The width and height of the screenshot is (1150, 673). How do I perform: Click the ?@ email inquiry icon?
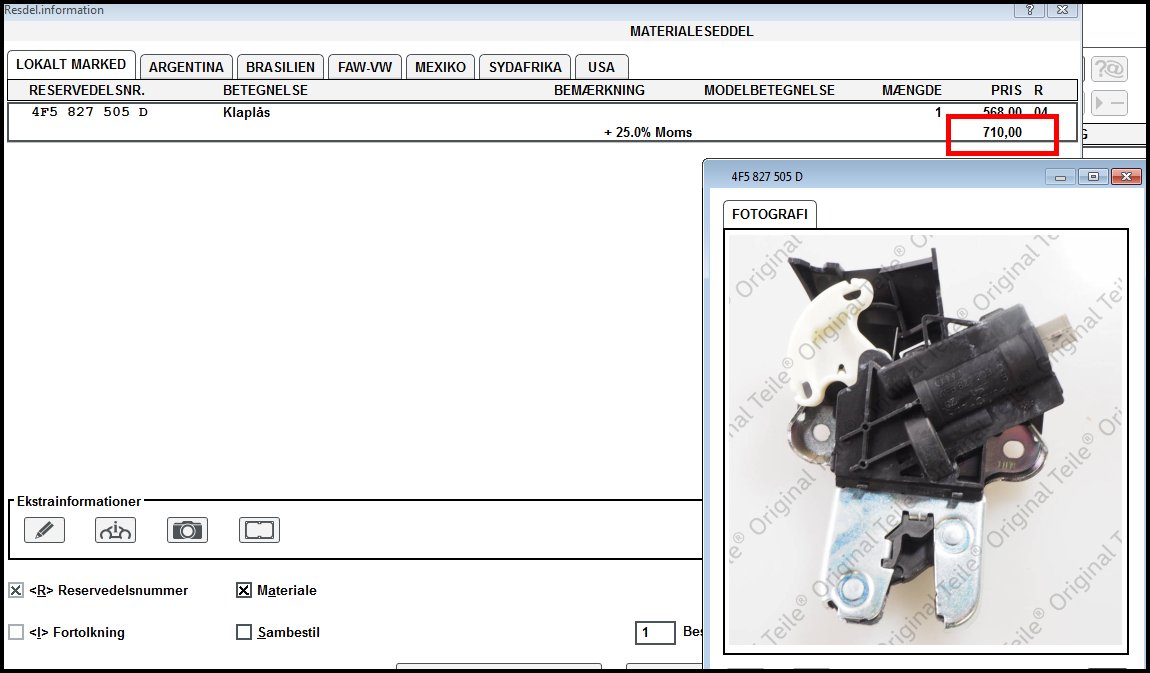[x=1108, y=69]
